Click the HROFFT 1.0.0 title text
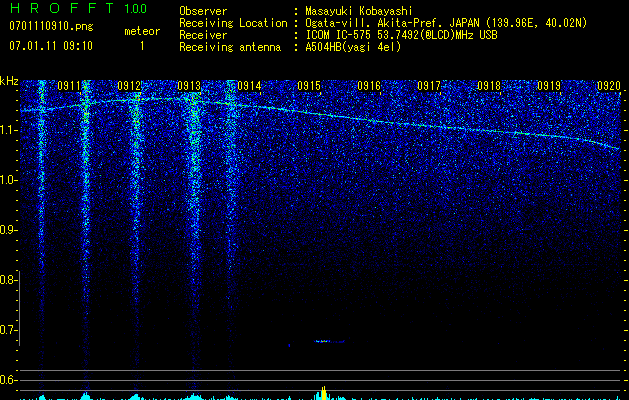The image size is (629, 400). tap(78, 8)
